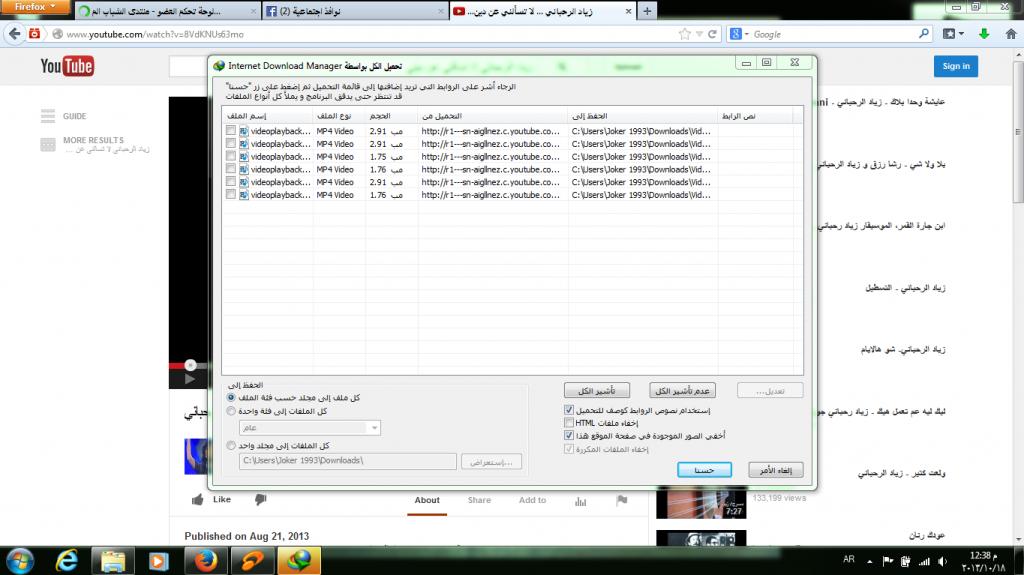Click the report flag icon below video

621,500
